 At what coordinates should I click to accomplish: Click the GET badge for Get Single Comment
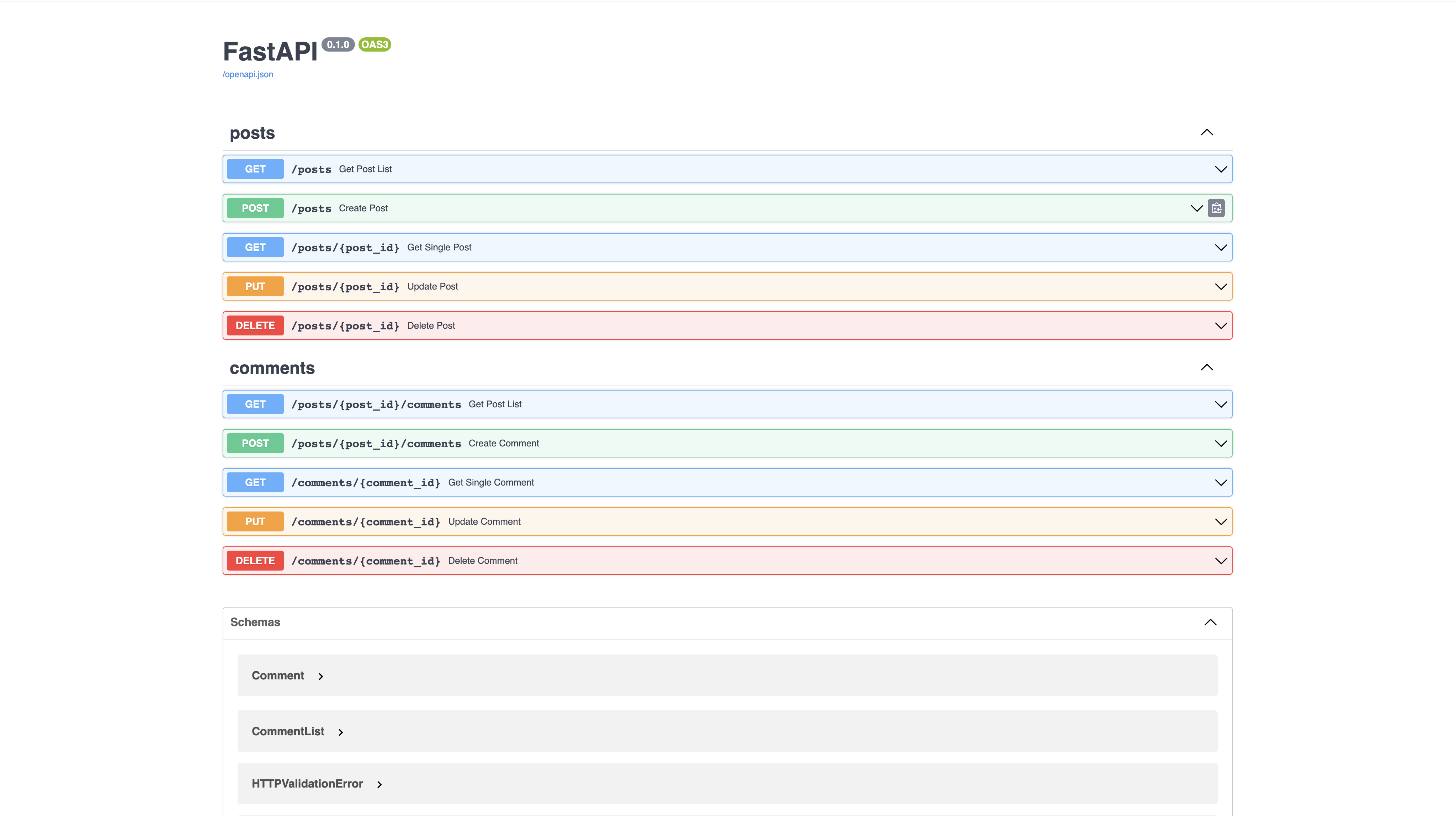(255, 482)
